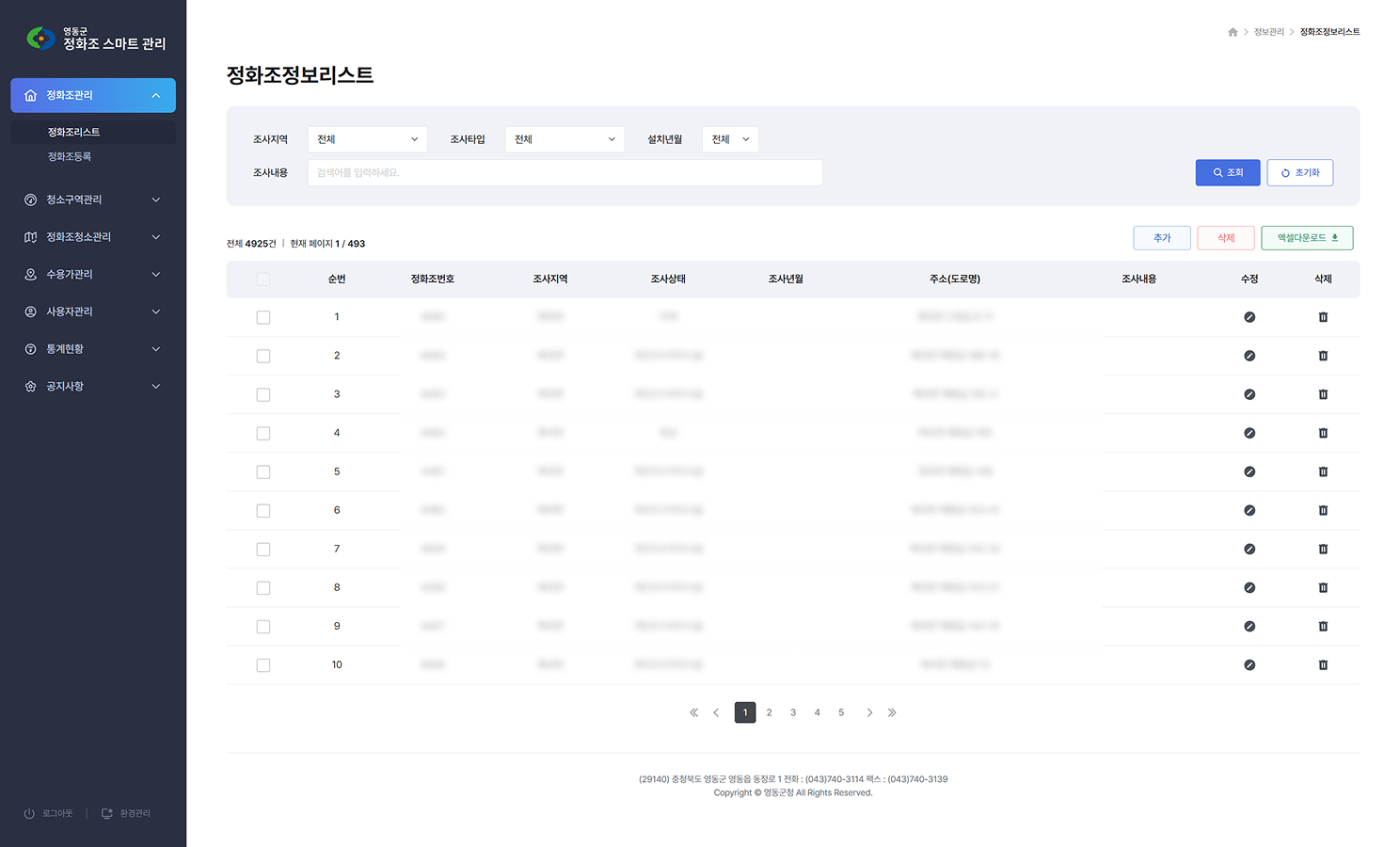The height and width of the screenshot is (847, 1400).
Task: Click the edit pencil icon in row 1
Action: [1249, 317]
